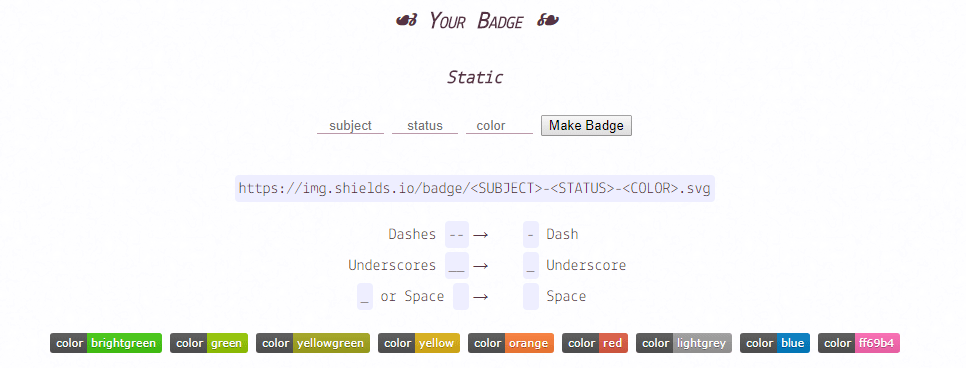
Task: Click the left ornament beside Your Badge
Action: [407, 21]
